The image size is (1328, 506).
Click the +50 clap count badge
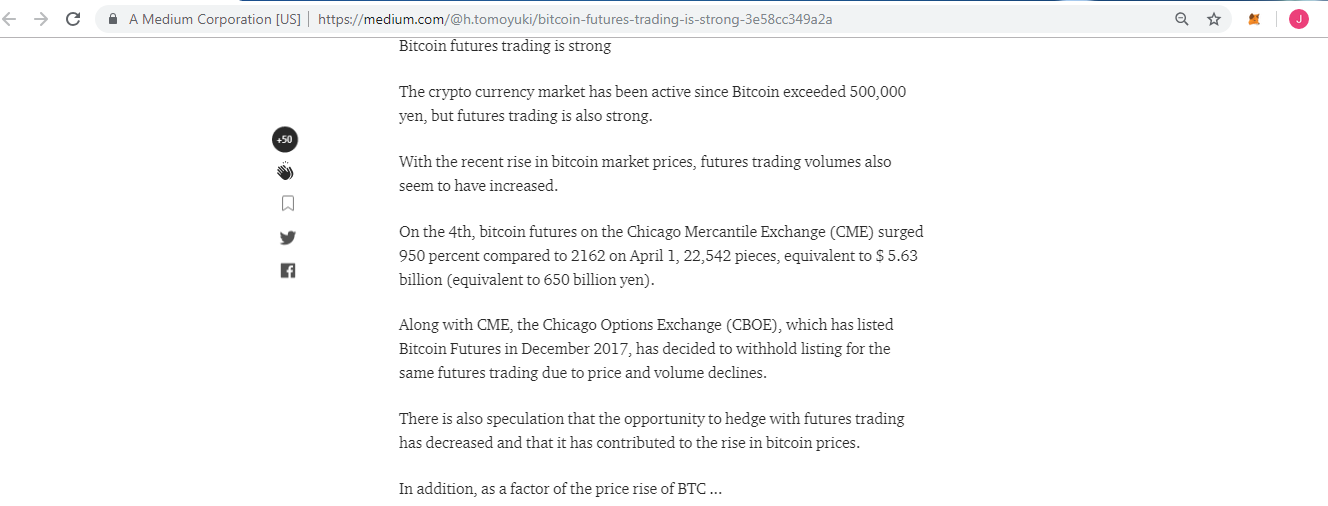(x=285, y=139)
